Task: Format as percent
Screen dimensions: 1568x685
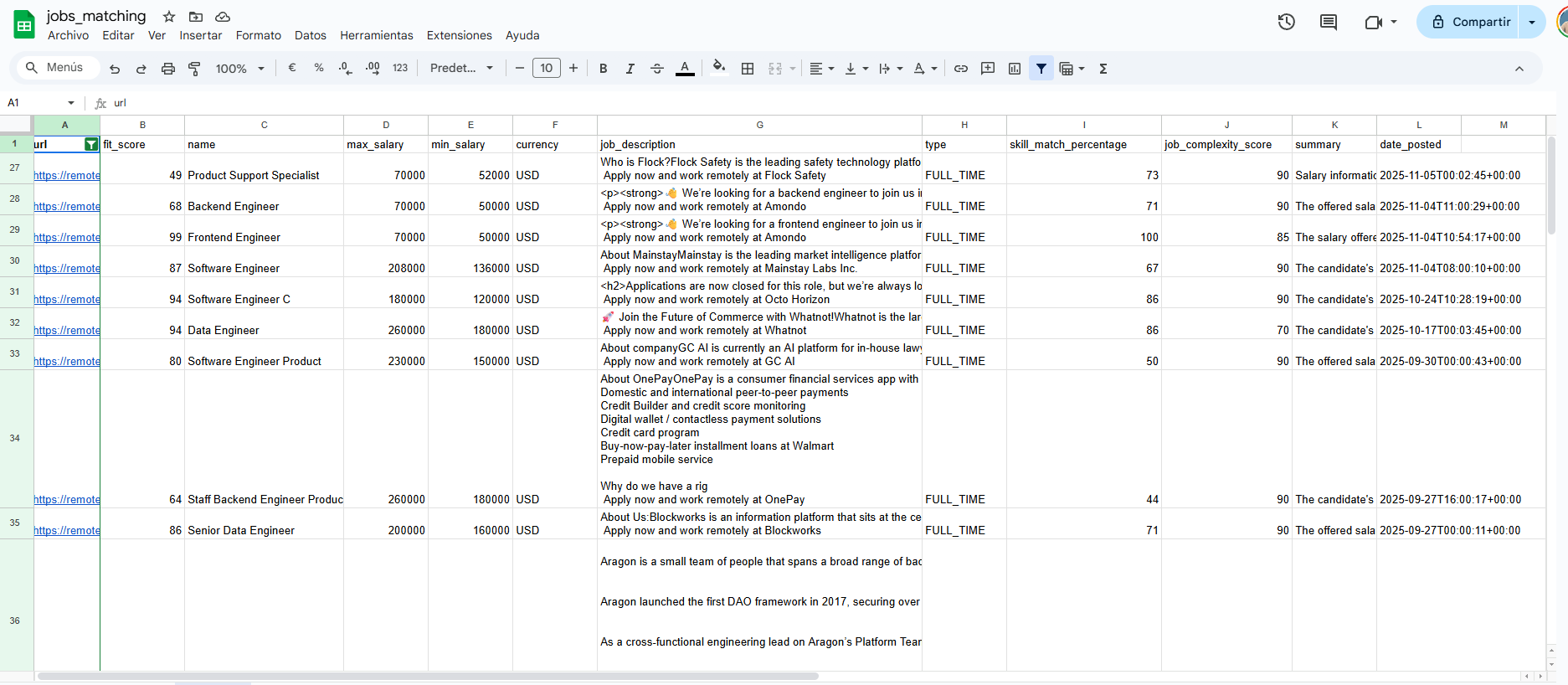Action: tap(319, 68)
